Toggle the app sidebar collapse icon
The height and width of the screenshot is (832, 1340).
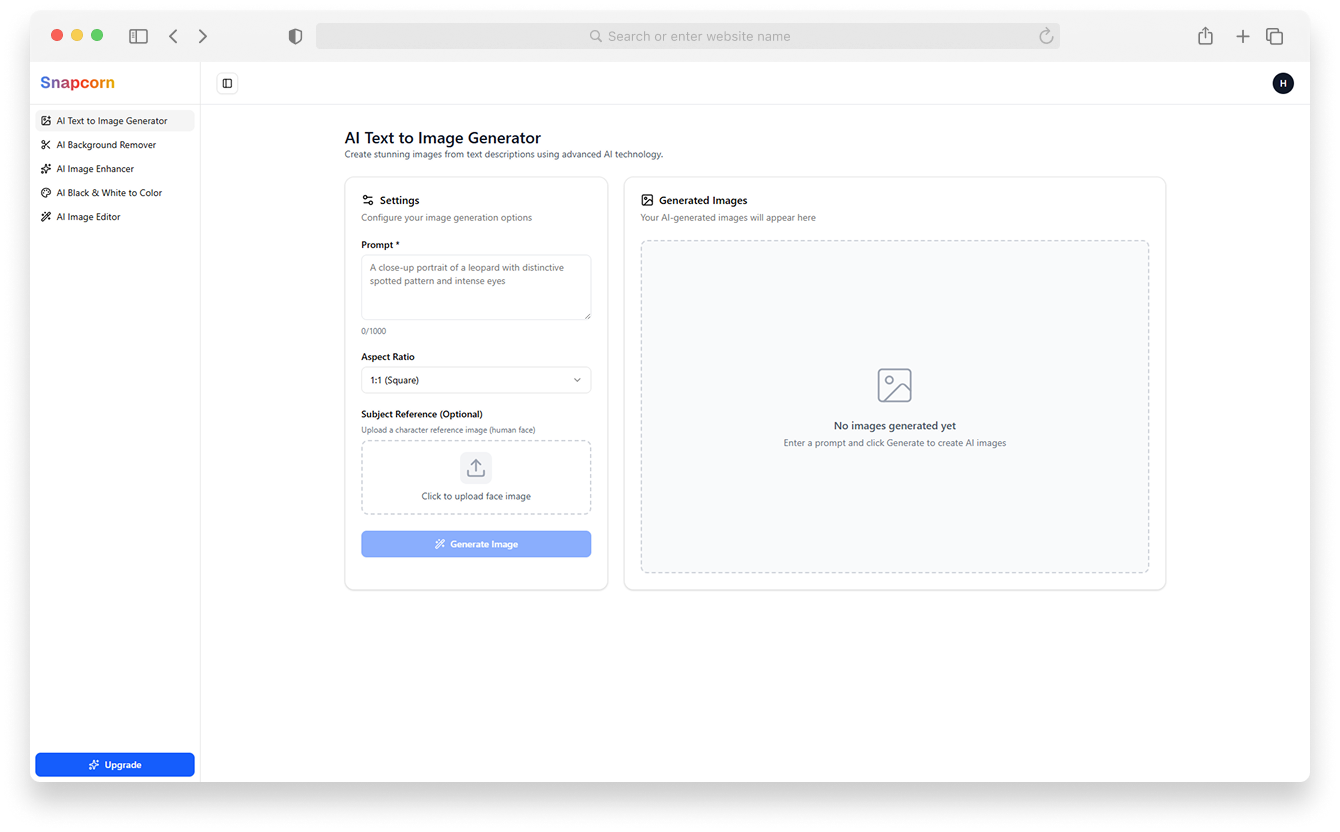click(227, 84)
